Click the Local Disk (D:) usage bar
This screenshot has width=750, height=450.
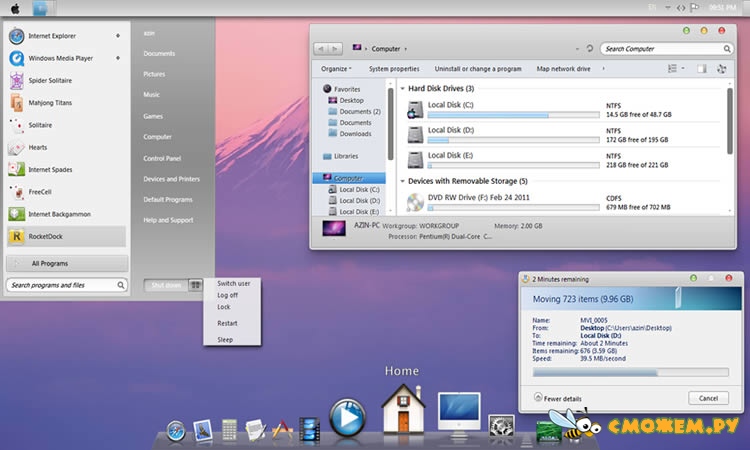pos(513,141)
